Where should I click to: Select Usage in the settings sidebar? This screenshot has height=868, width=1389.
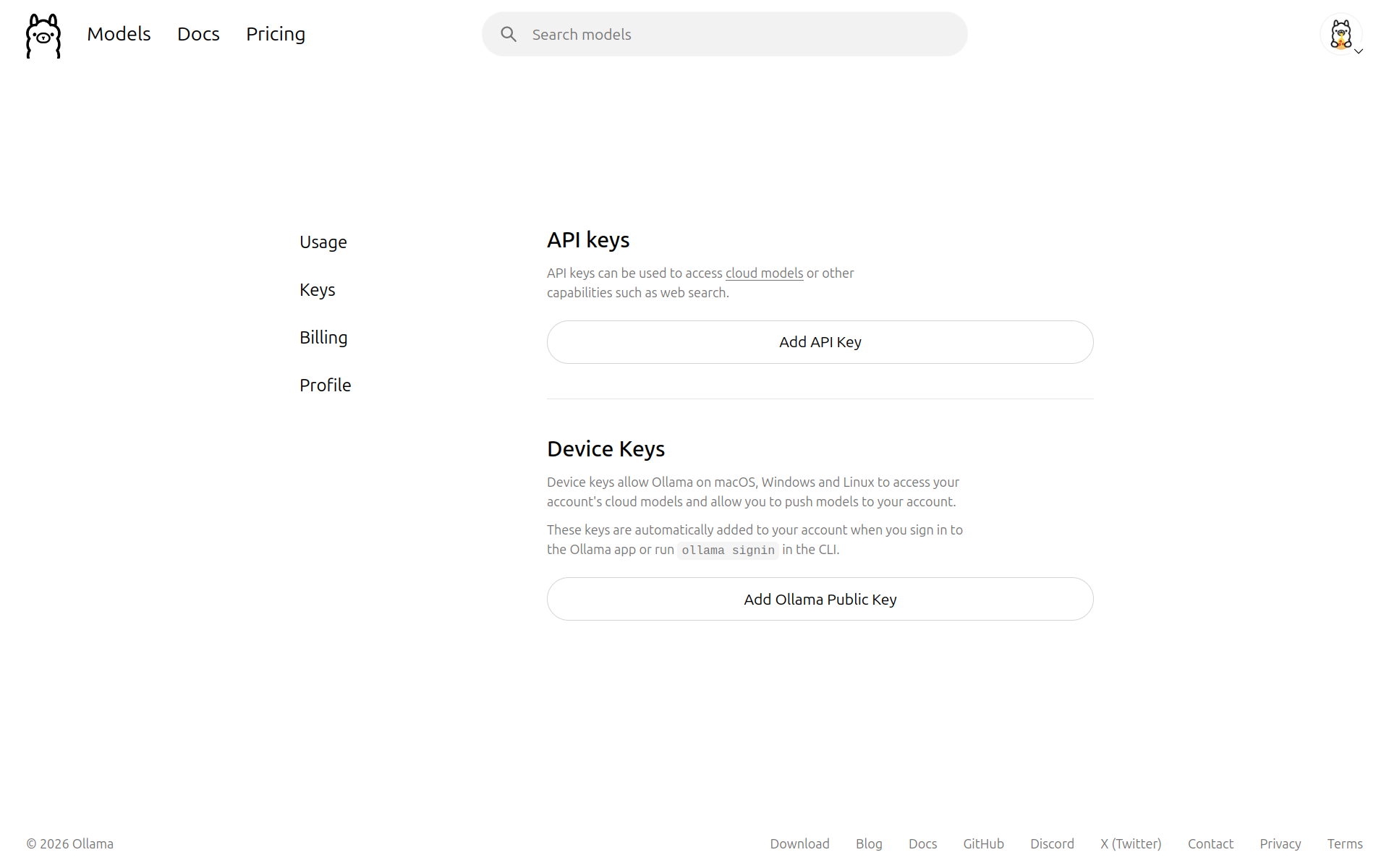pyautogui.click(x=323, y=242)
